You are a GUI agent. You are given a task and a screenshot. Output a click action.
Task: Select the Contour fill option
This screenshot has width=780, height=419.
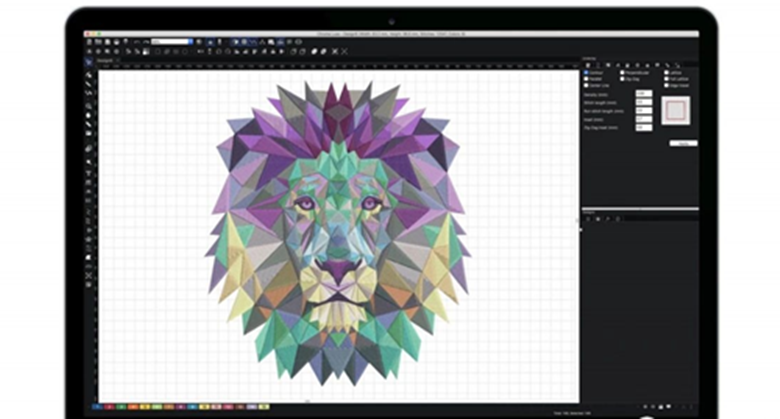click(x=586, y=73)
